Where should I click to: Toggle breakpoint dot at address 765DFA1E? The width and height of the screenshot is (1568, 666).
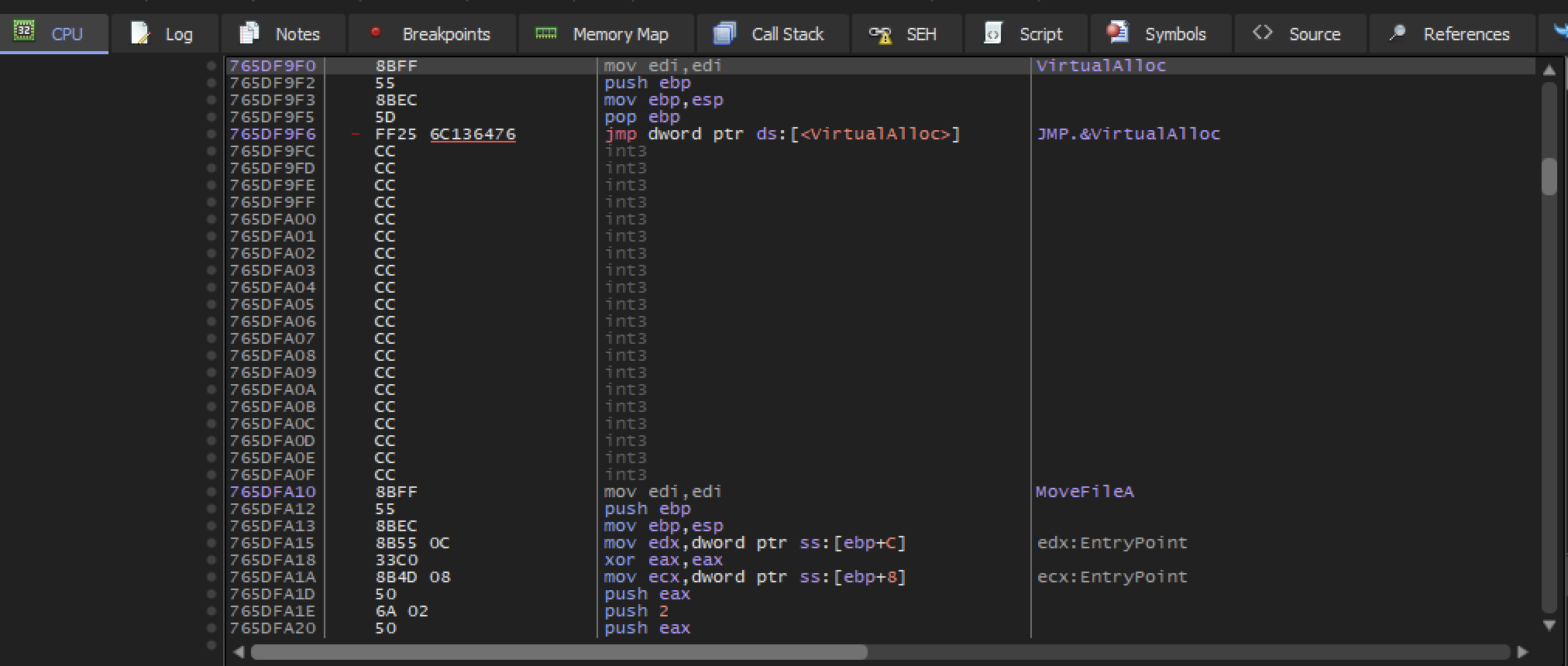[211, 611]
